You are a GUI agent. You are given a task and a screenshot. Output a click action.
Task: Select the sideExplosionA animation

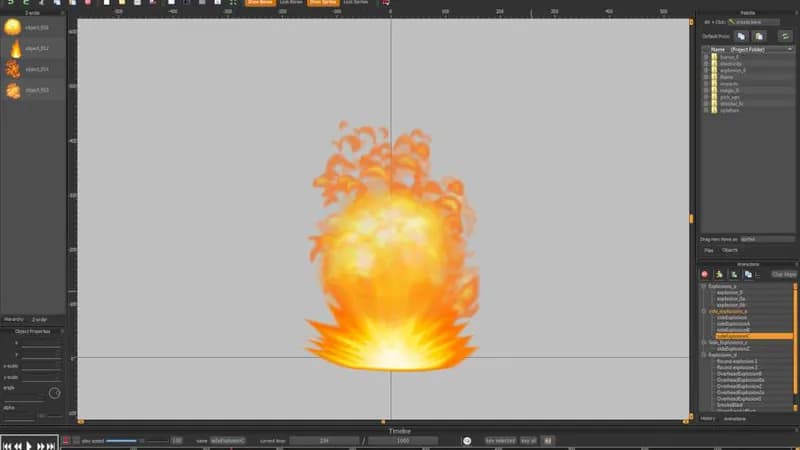733,324
